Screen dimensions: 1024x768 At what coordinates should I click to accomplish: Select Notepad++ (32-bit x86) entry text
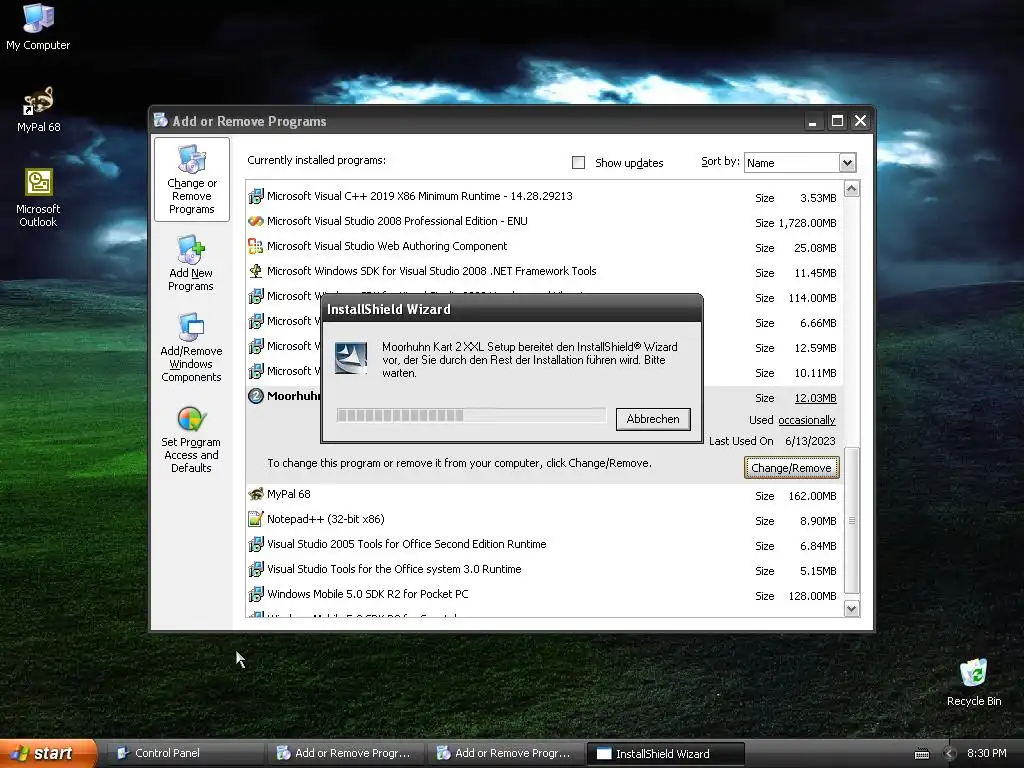[x=325, y=519]
